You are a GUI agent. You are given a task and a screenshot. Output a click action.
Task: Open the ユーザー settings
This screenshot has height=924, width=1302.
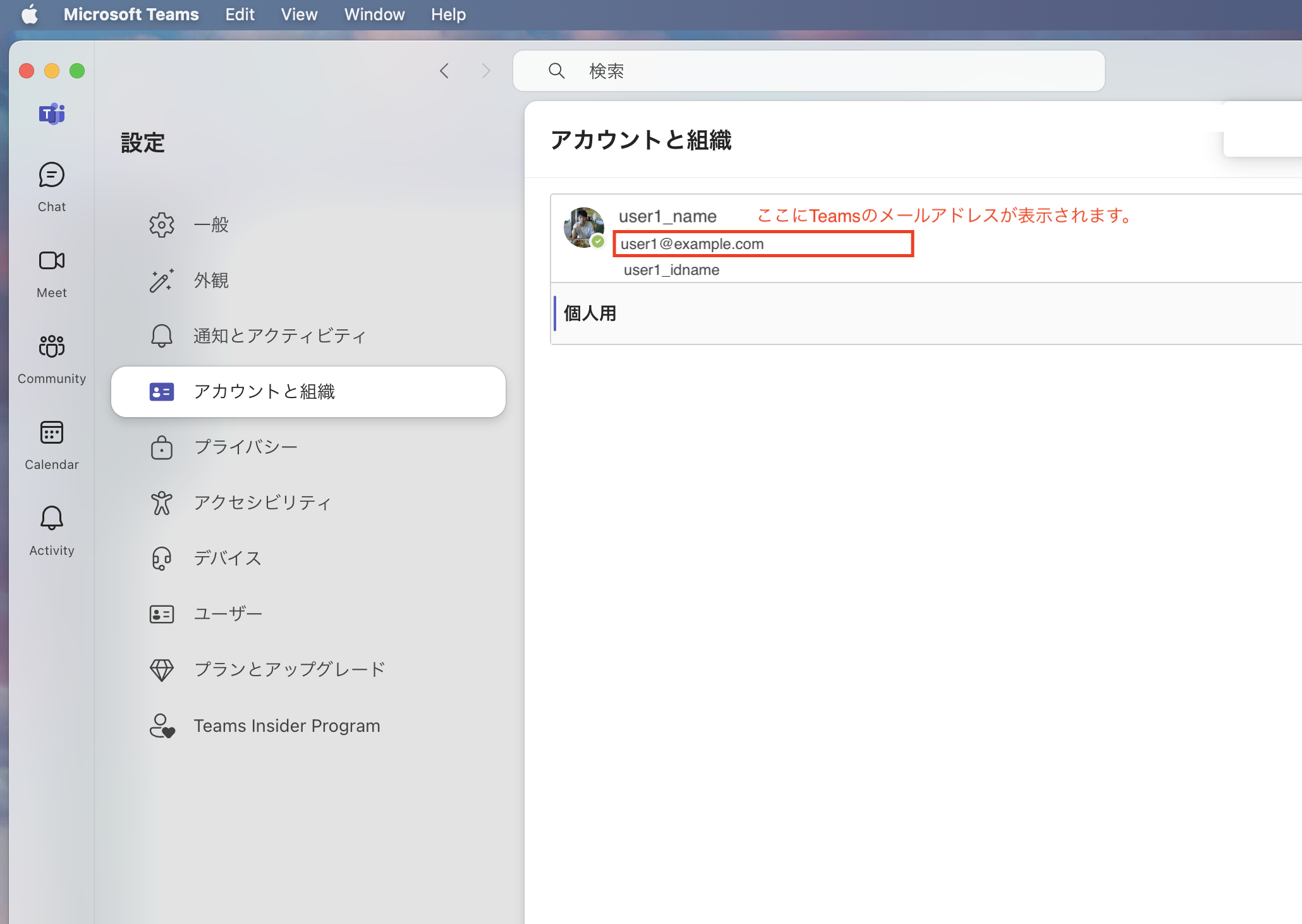pos(308,614)
